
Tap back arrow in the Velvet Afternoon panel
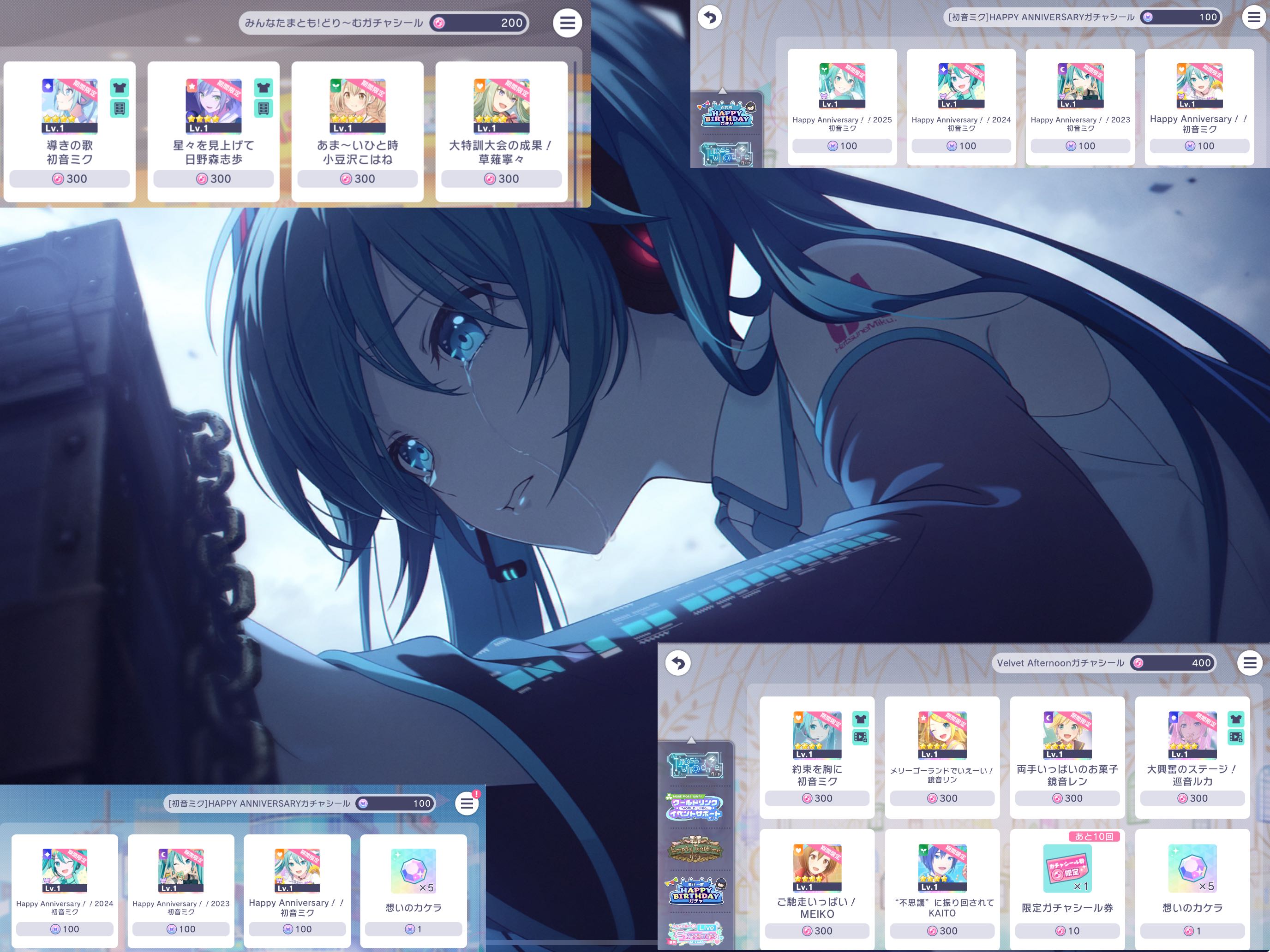click(678, 663)
